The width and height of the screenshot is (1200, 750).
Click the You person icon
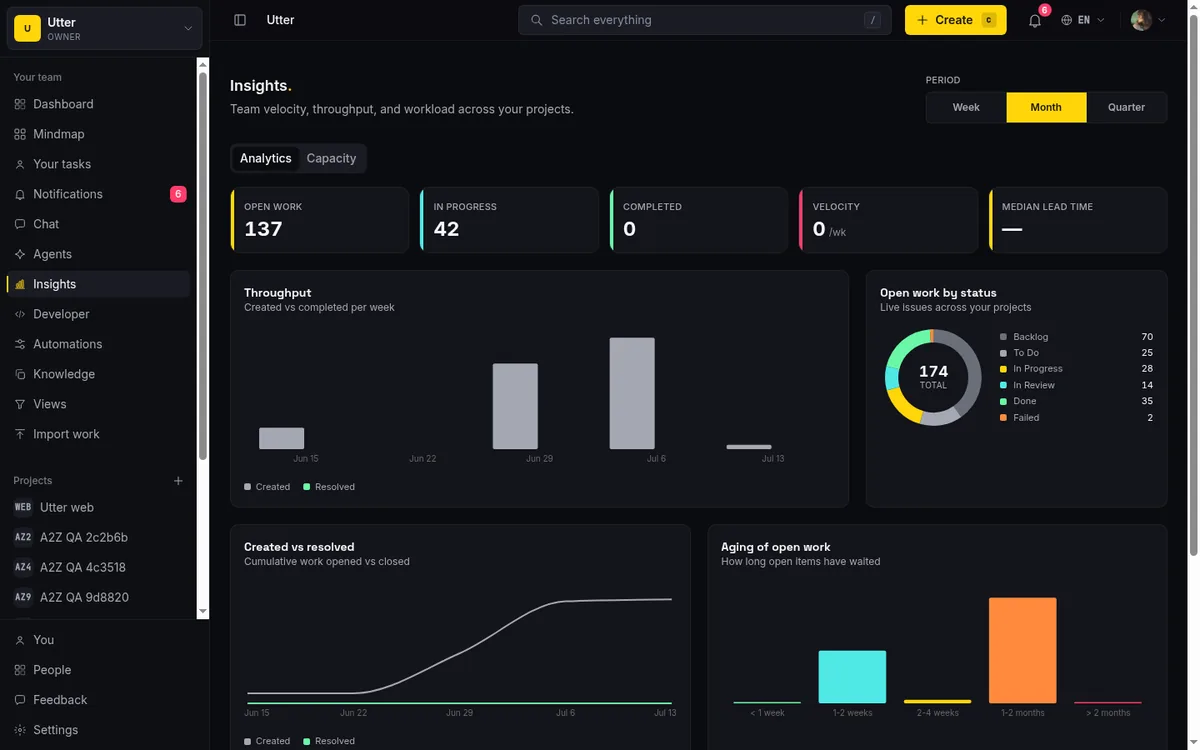point(20,640)
